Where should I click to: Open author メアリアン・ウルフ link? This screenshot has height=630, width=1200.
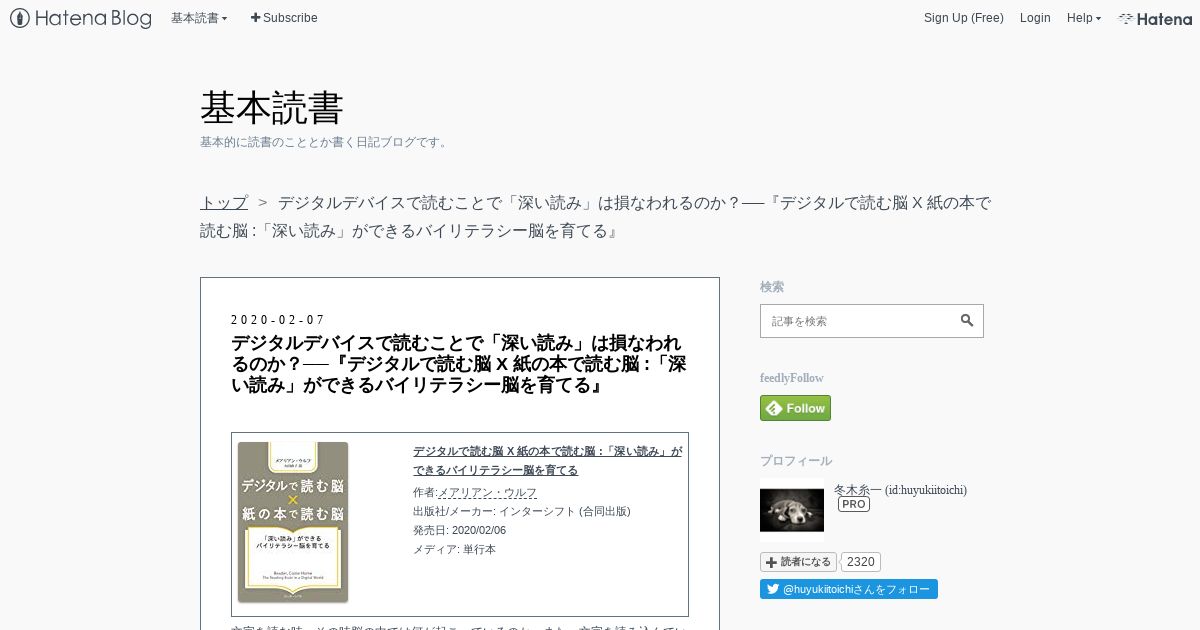pyautogui.click(x=488, y=492)
